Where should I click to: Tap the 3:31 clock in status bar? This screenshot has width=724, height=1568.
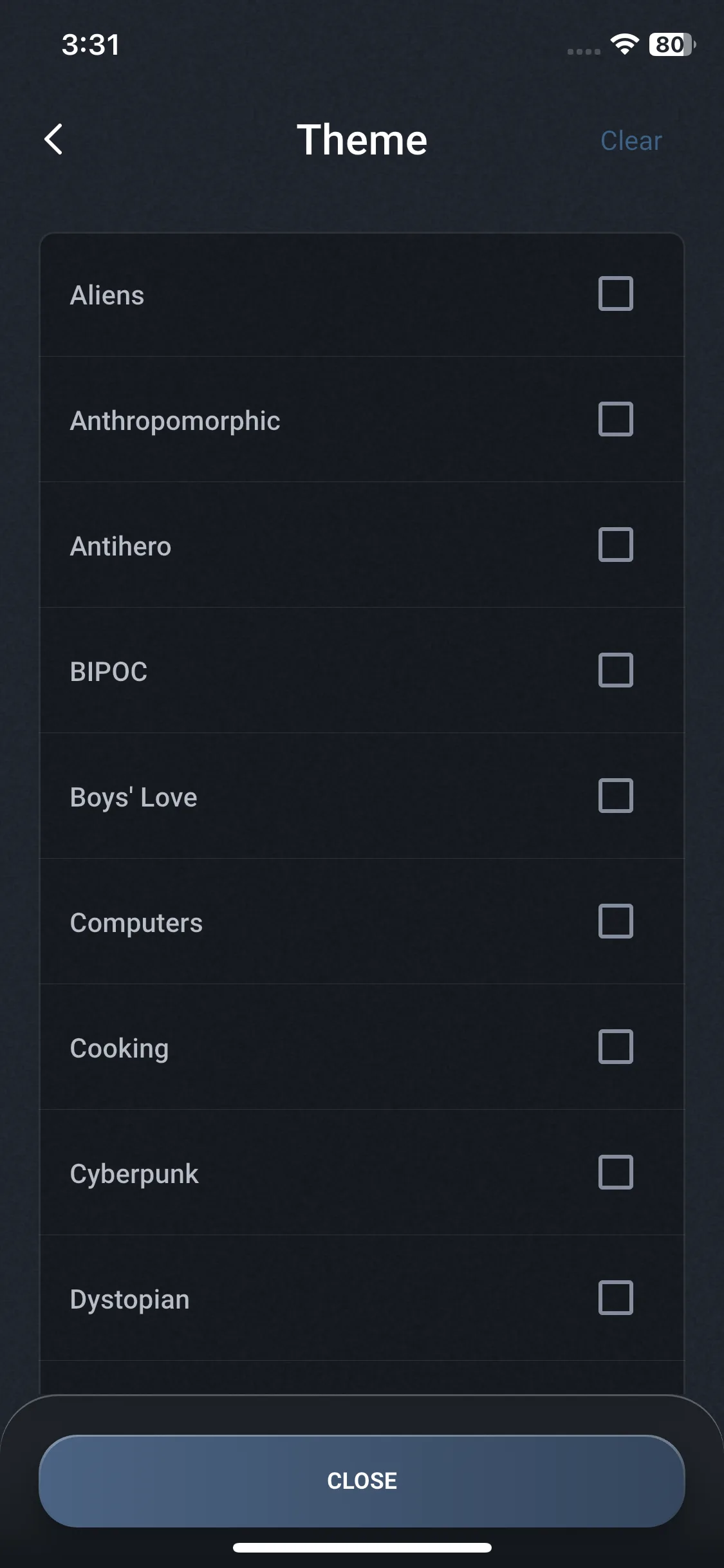91,44
